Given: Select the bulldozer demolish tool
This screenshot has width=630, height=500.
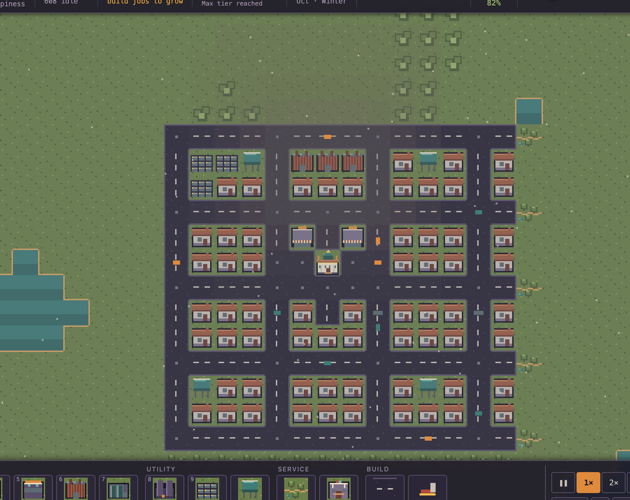Looking at the screenshot, I should [428, 488].
